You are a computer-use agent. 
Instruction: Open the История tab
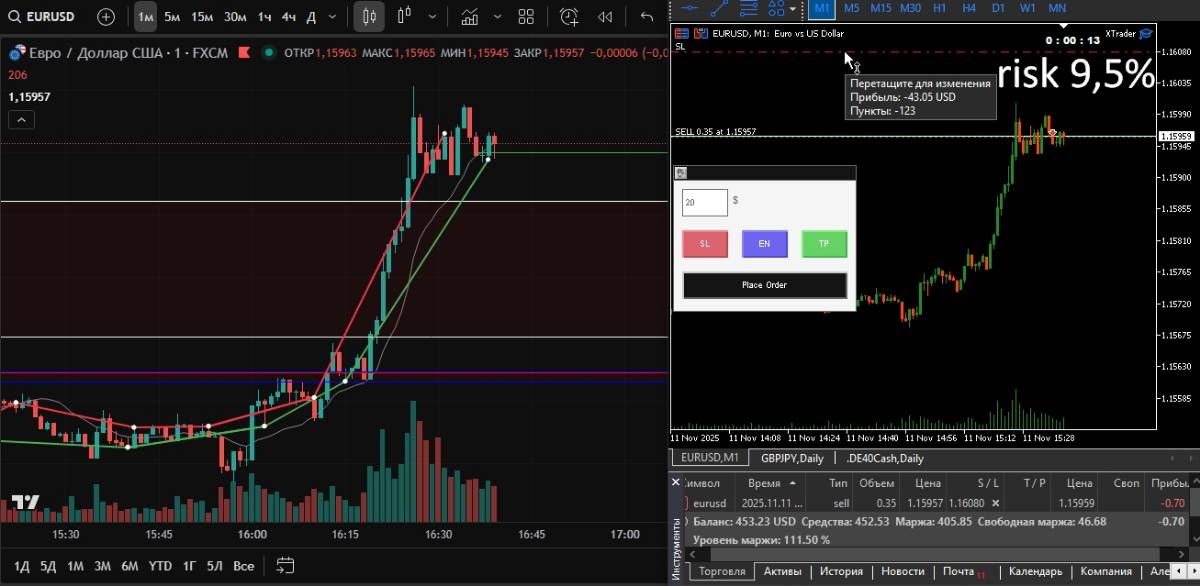841,572
